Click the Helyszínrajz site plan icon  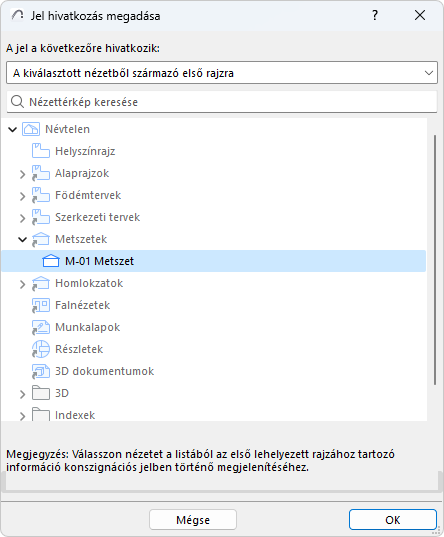[x=40, y=151]
